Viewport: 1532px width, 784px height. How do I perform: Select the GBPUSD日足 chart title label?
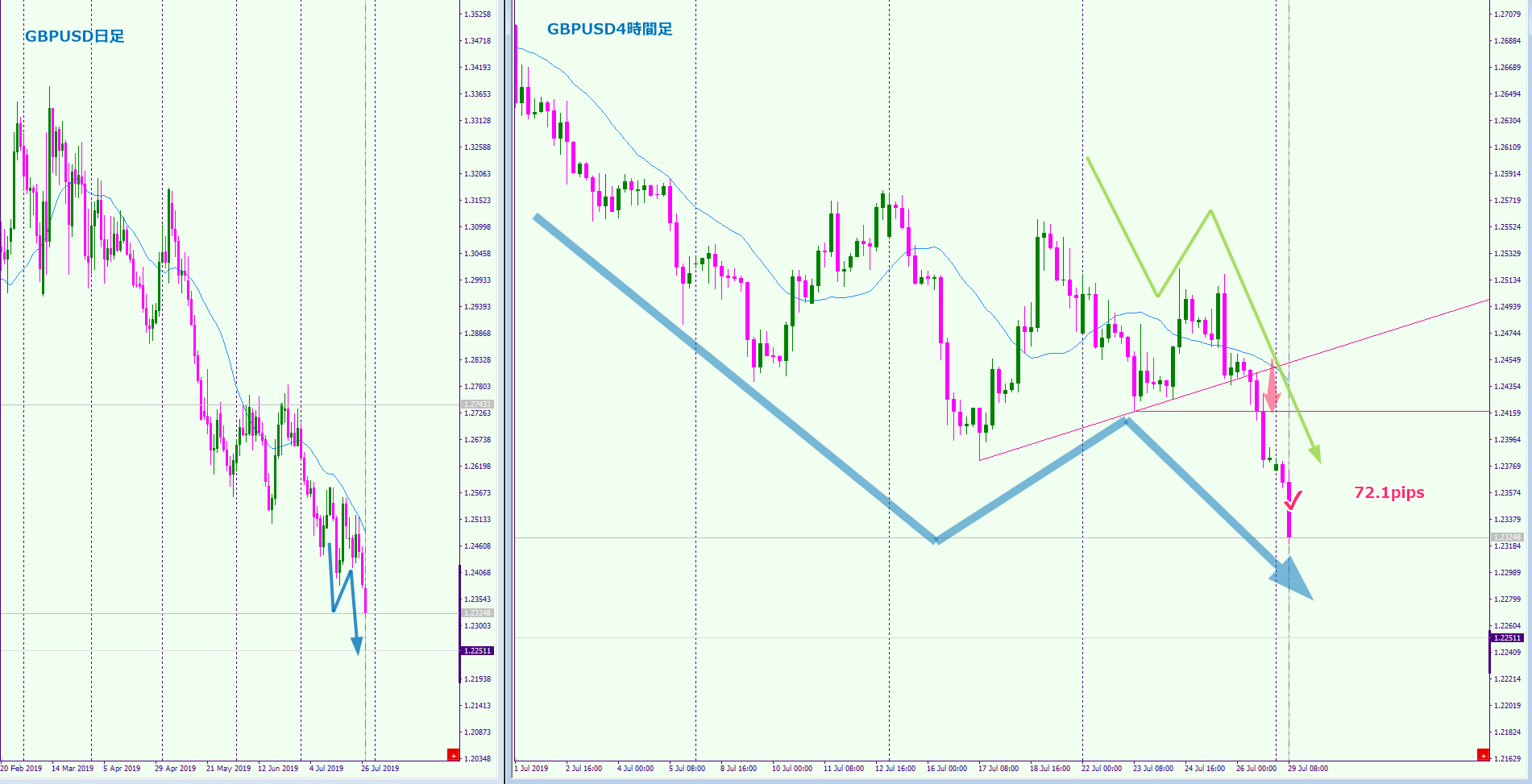(x=75, y=36)
